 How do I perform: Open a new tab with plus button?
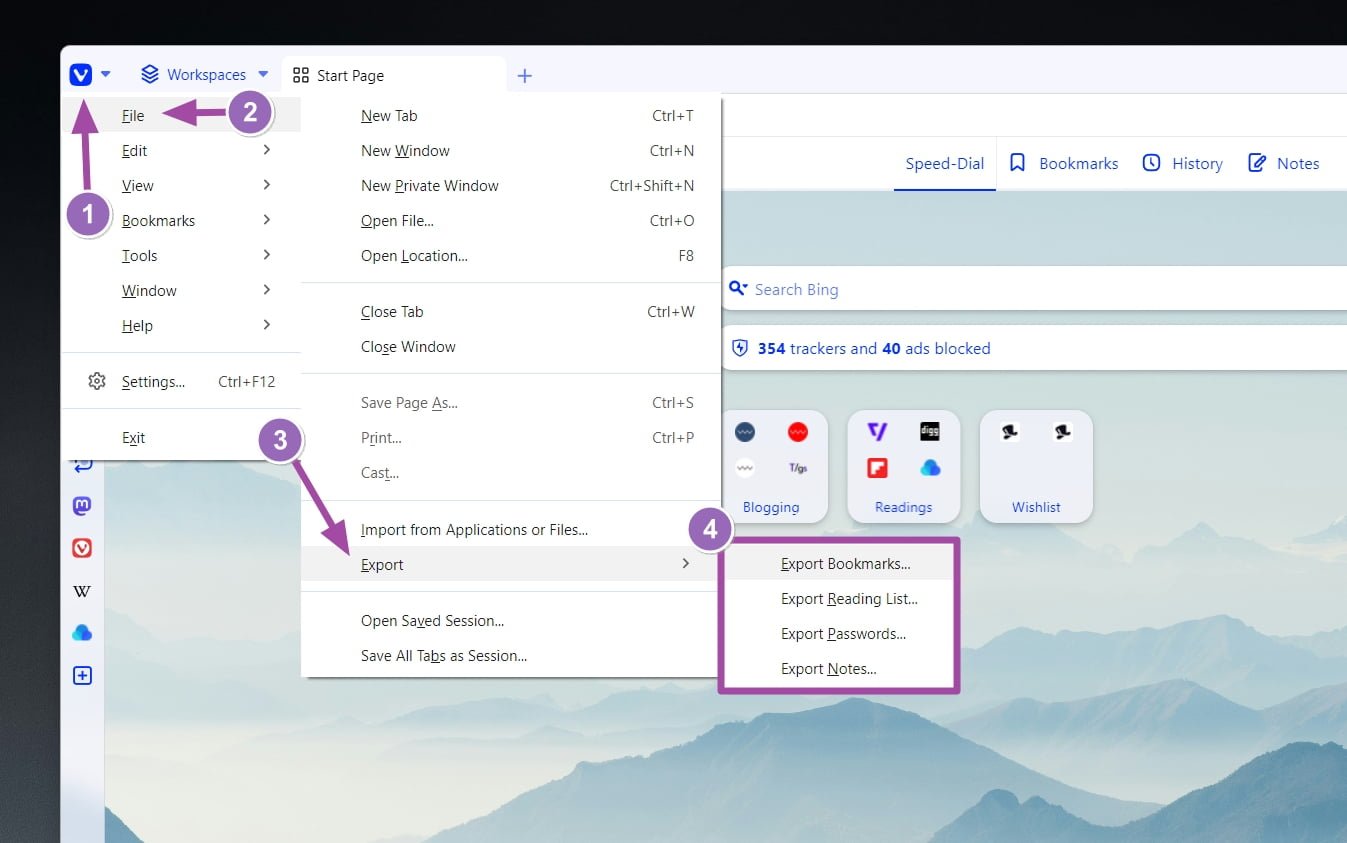pyautogui.click(x=524, y=75)
